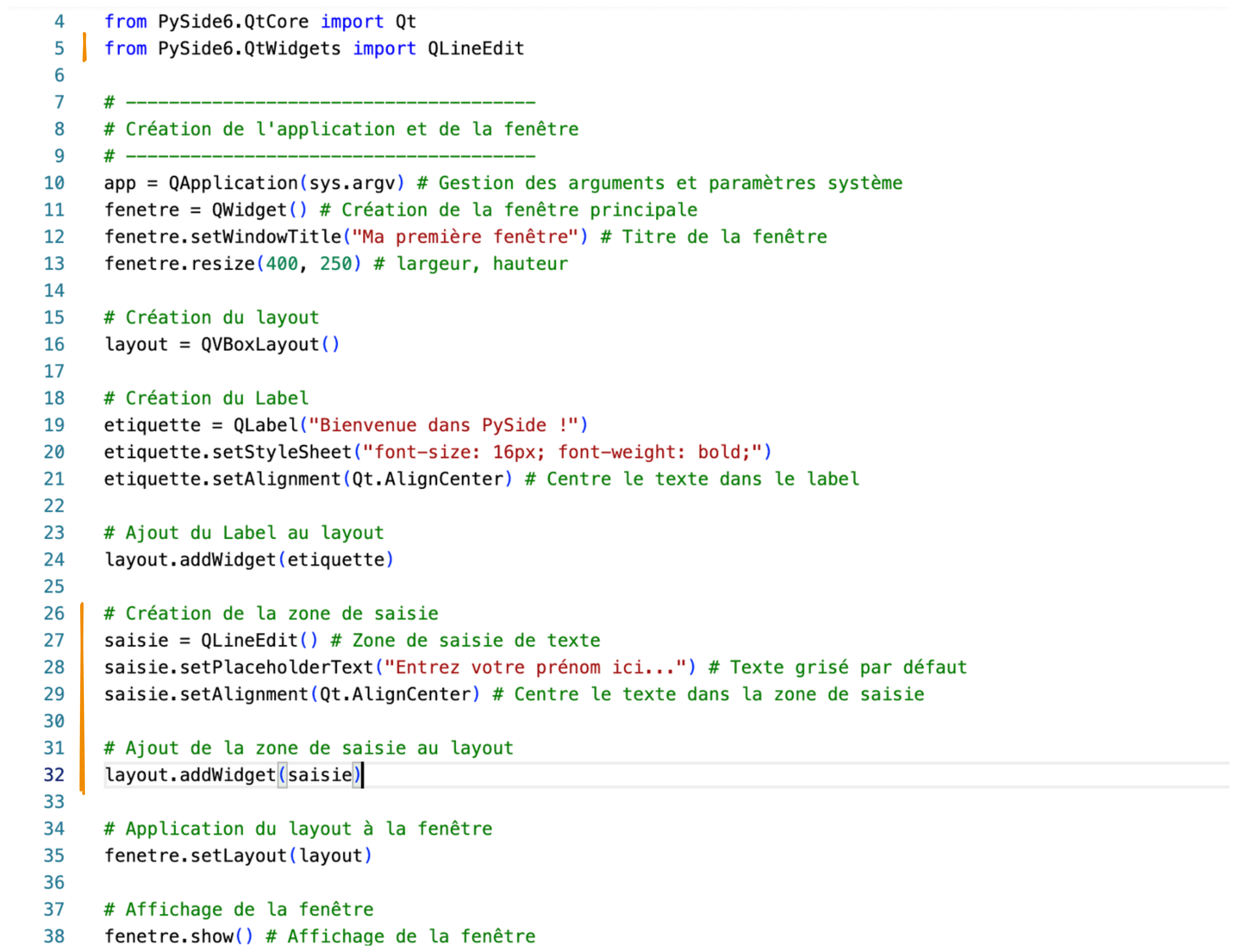Click the orange change marker beside line 5
This screenshot has height=952, width=1236.
84,48
